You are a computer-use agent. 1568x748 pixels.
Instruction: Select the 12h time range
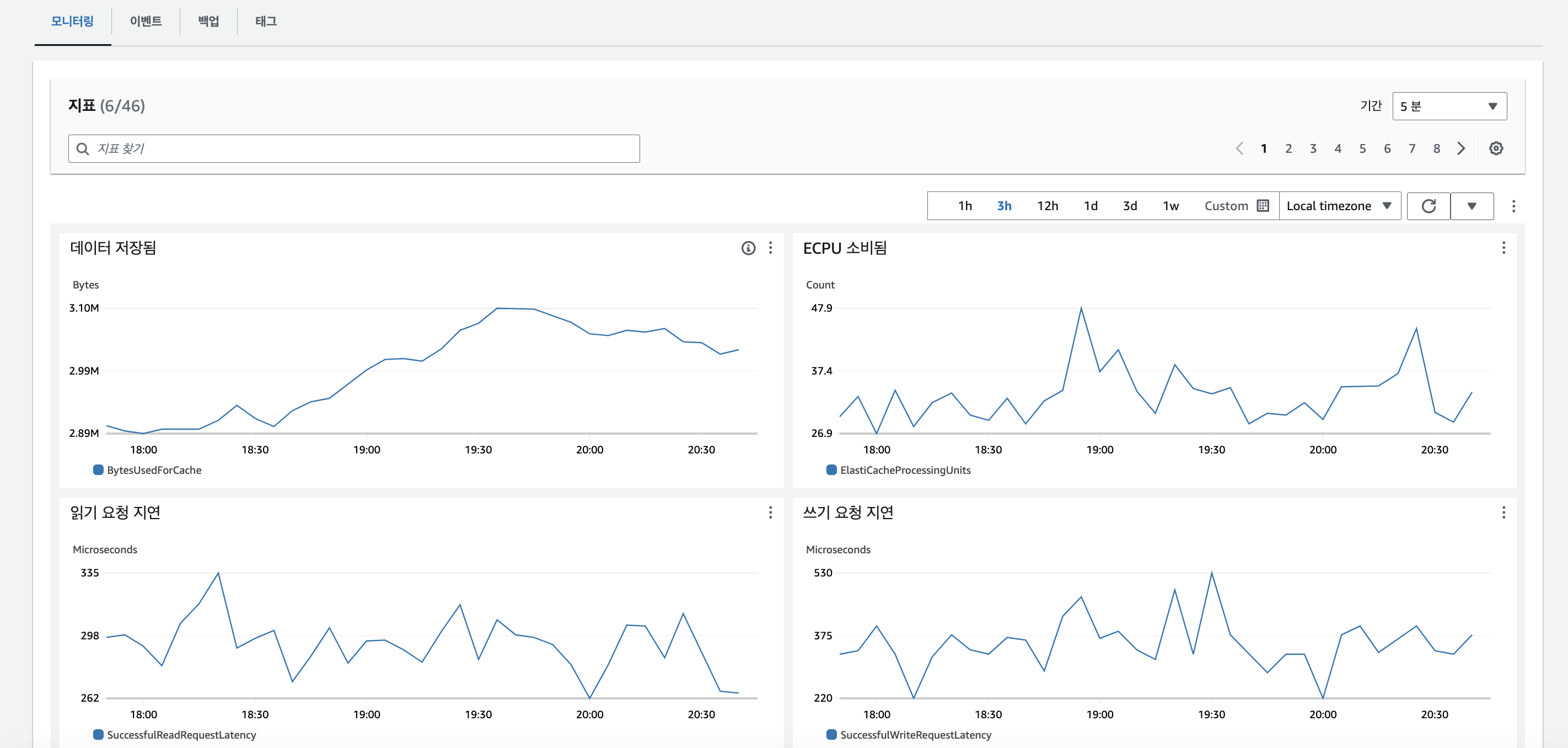click(1047, 206)
